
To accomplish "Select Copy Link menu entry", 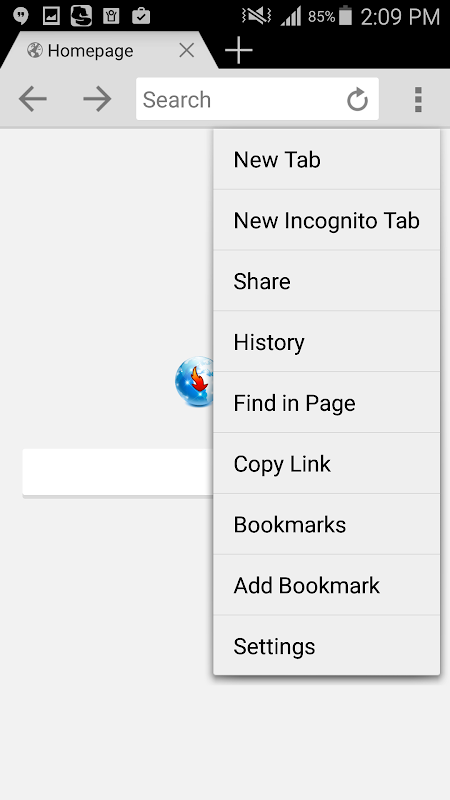I will tap(327, 463).
